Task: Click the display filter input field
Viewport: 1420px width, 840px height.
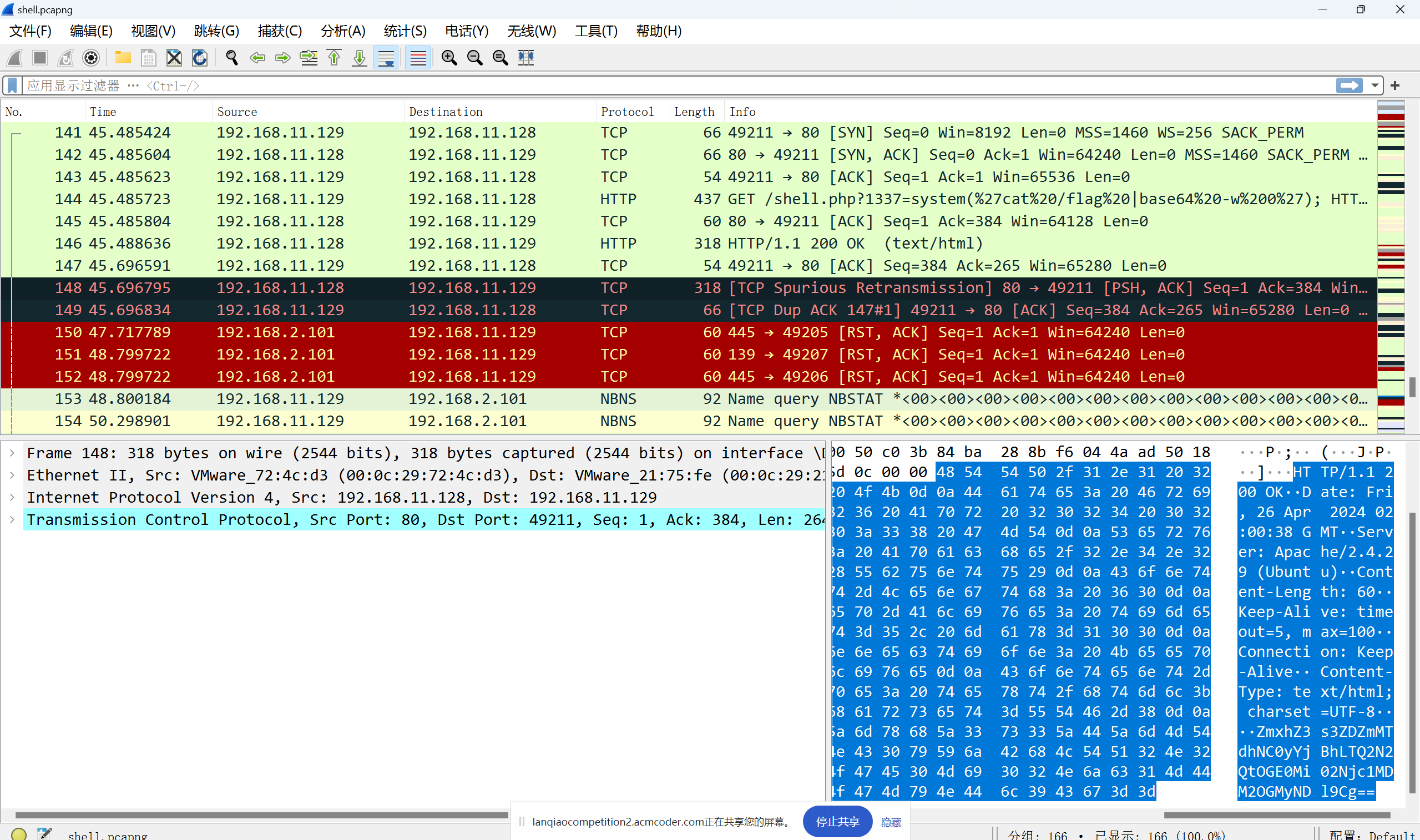Action: (679, 85)
